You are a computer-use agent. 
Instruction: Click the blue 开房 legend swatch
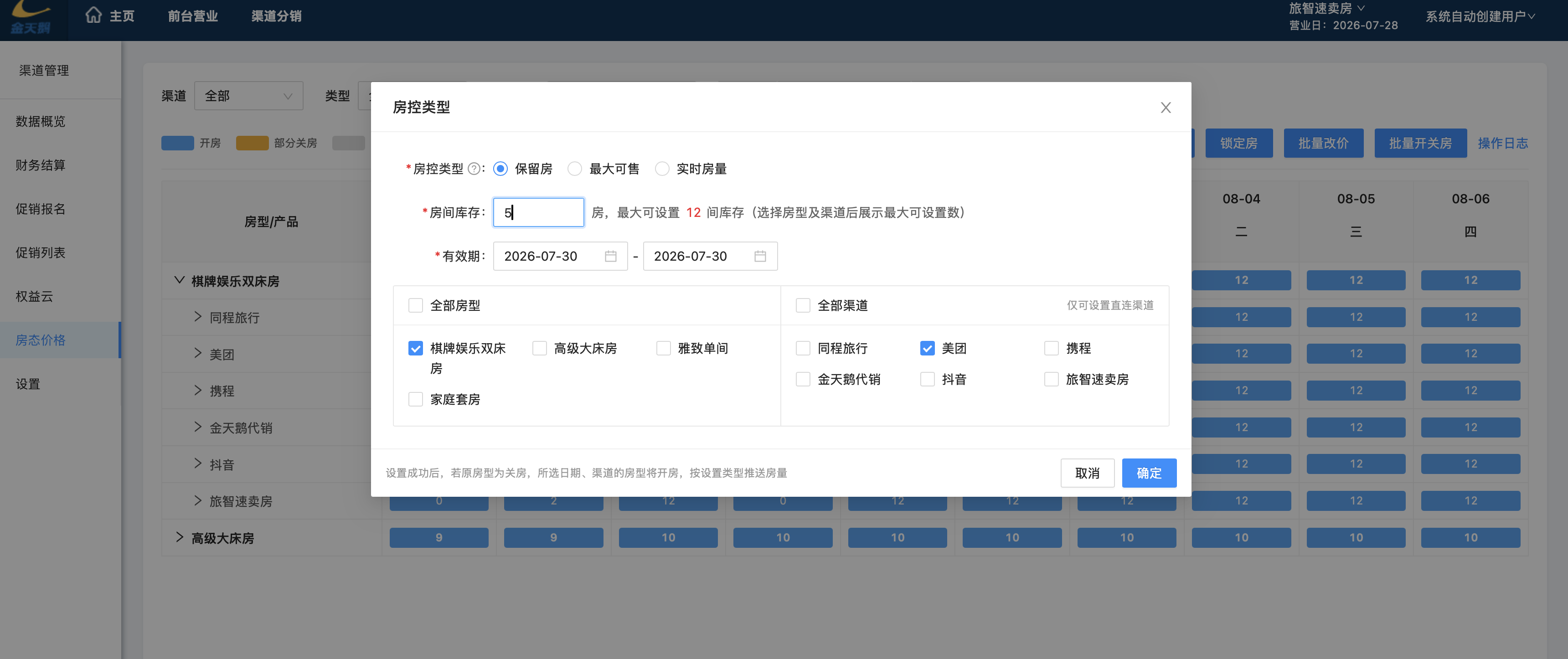[178, 144]
